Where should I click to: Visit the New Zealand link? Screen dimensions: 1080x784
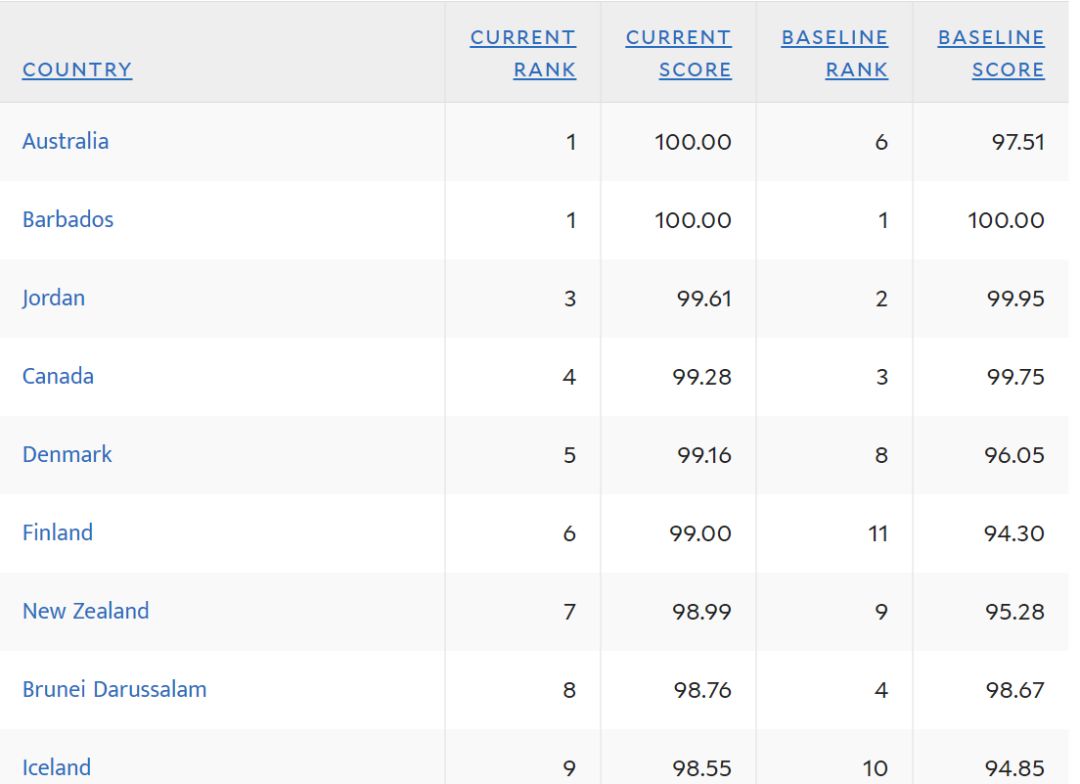click(x=85, y=610)
